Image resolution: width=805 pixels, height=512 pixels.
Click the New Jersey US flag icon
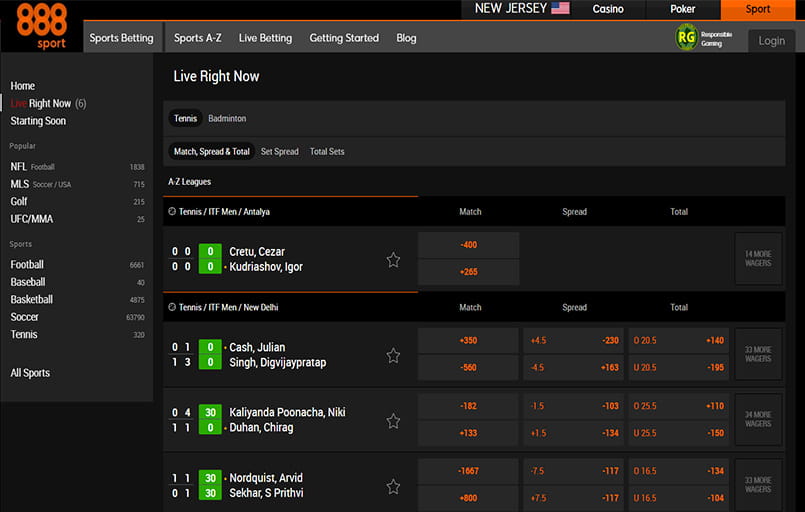click(560, 8)
